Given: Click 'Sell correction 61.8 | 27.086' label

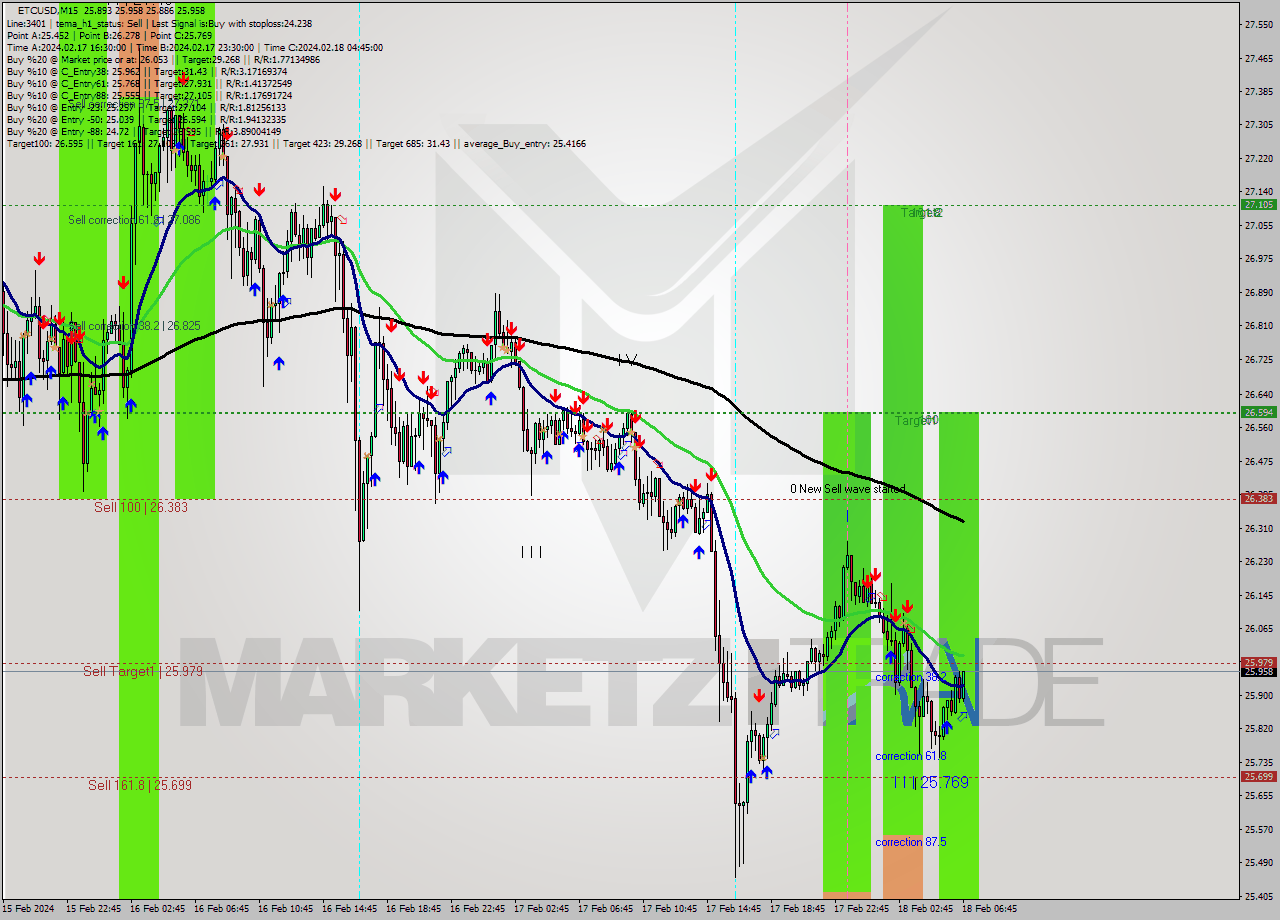Looking at the screenshot, I should click(x=134, y=220).
